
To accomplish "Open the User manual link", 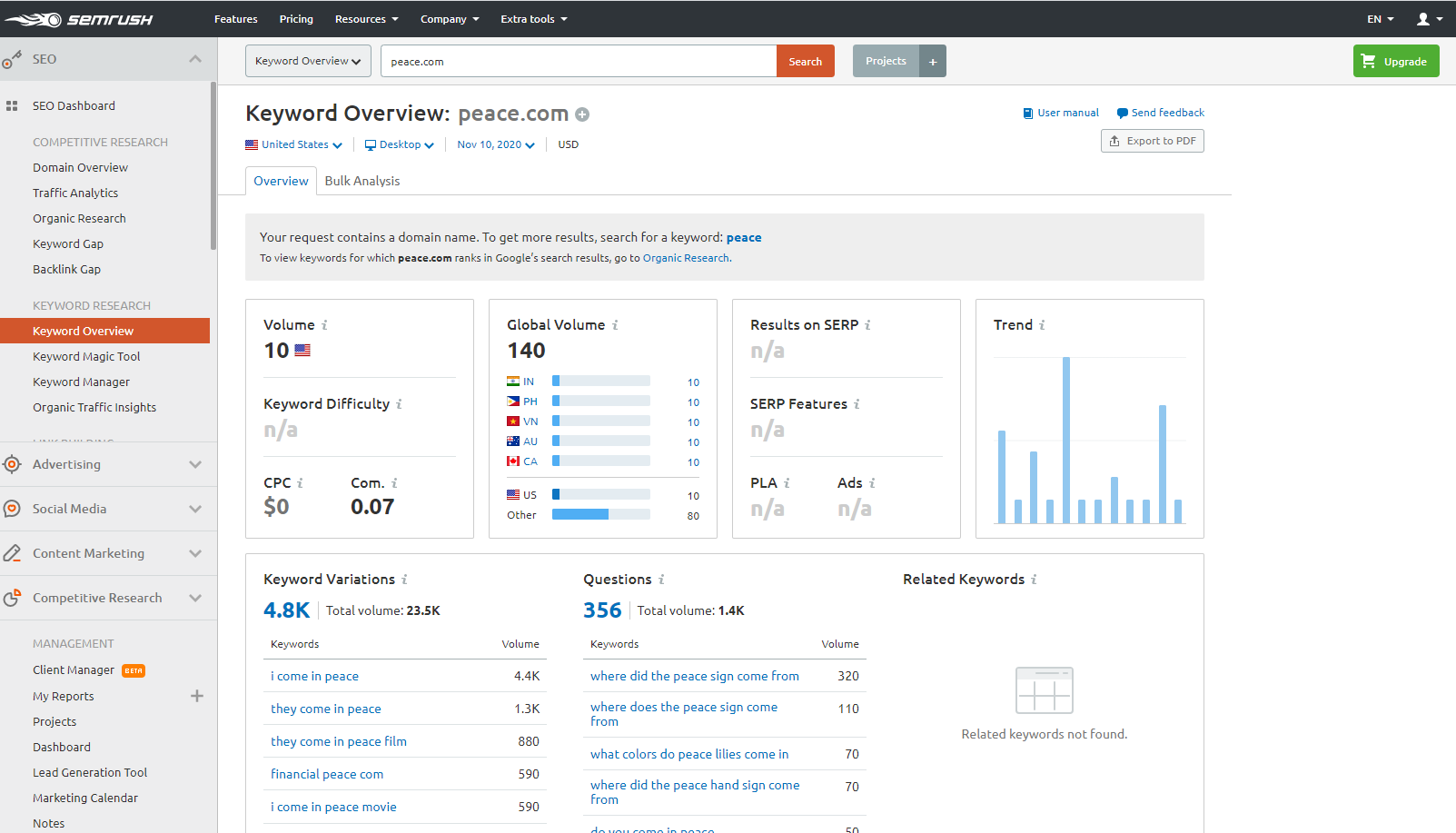I will pos(1061,113).
